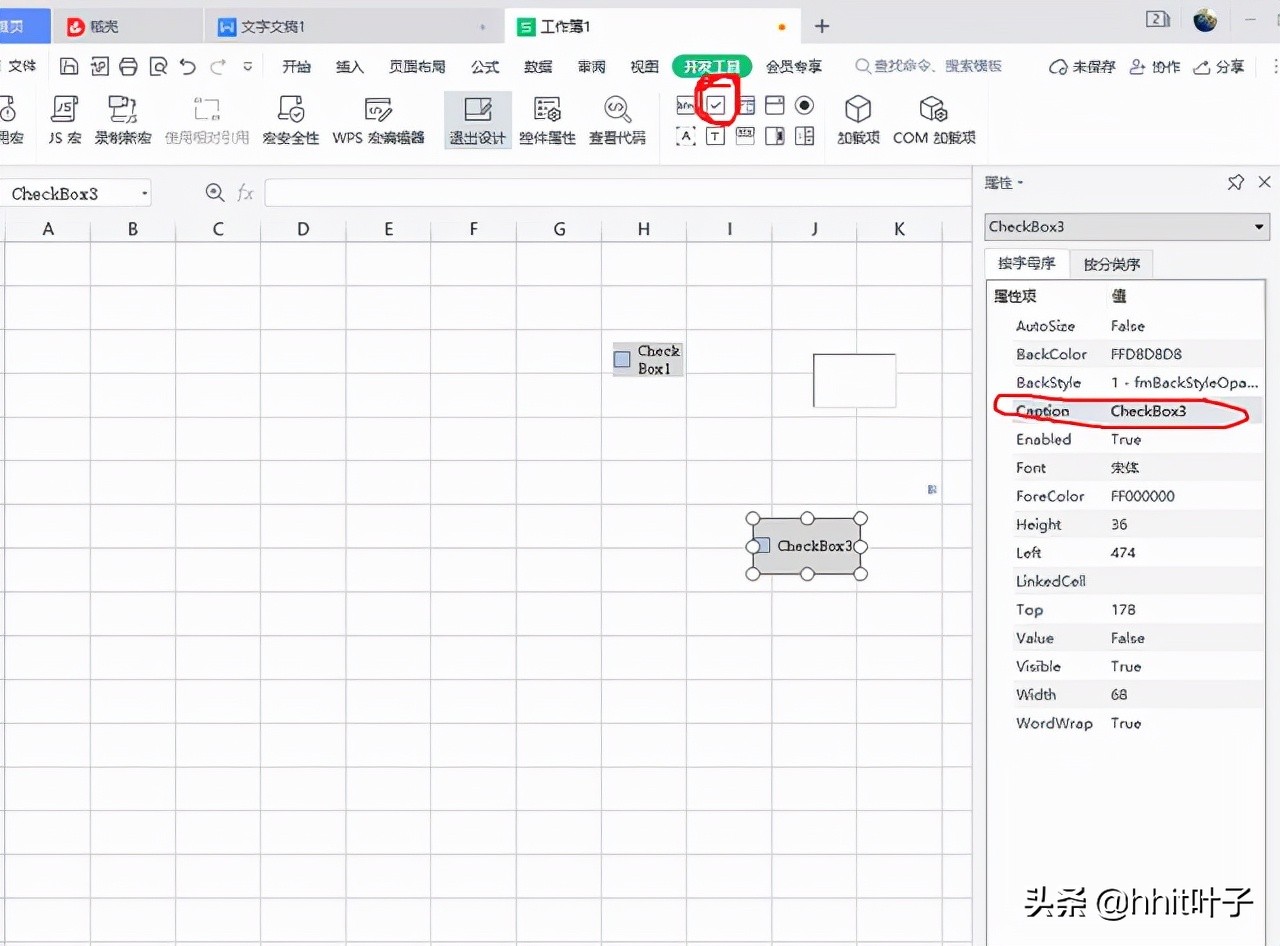Open the WPS 宏编辑器
Image resolution: width=1280 pixels, height=946 pixels.
coord(378,119)
